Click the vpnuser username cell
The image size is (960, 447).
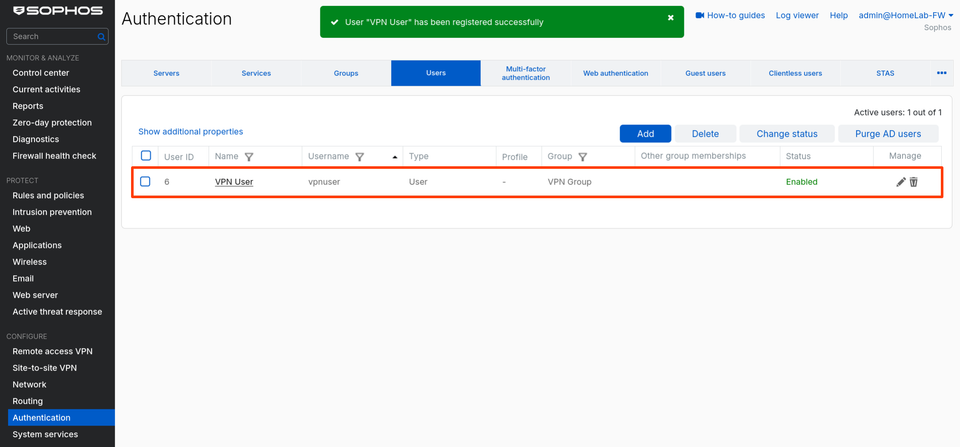click(x=326, y=182)
